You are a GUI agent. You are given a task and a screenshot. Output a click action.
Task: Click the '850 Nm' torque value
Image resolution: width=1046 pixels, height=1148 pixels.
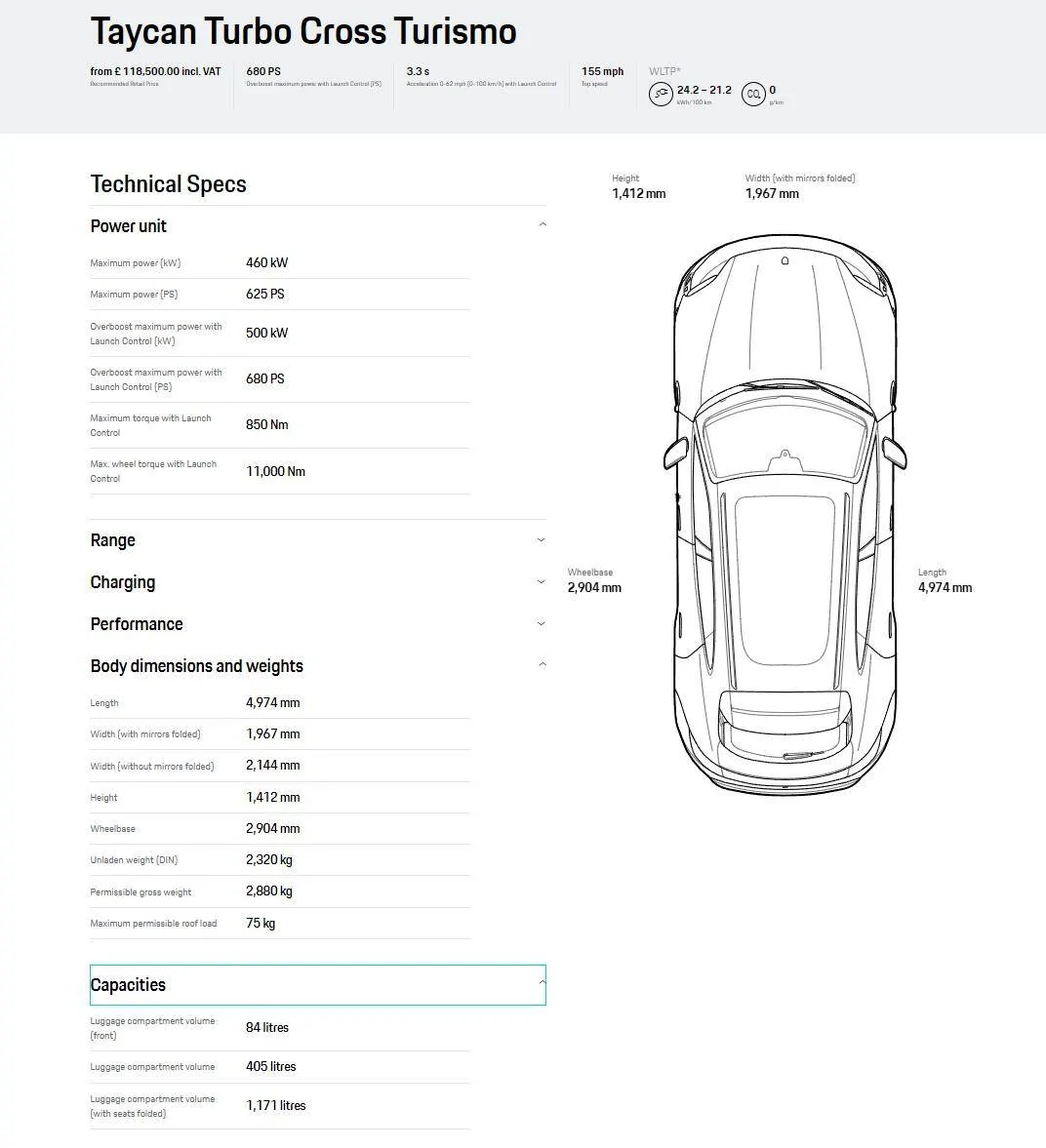[266, 424]
